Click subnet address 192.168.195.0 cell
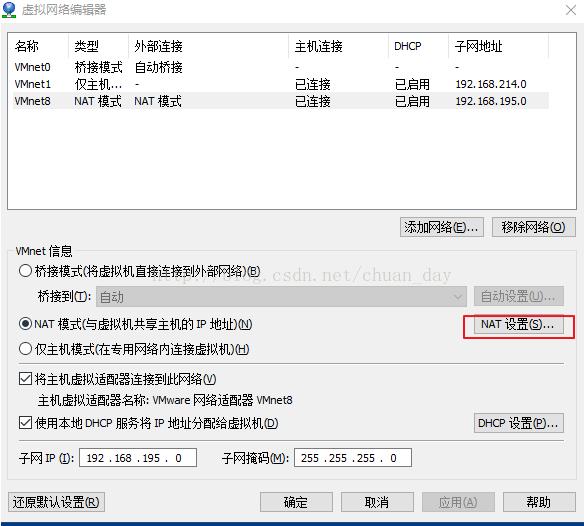The height and width of the screenshot is (526, 584). tap(491, 101)
